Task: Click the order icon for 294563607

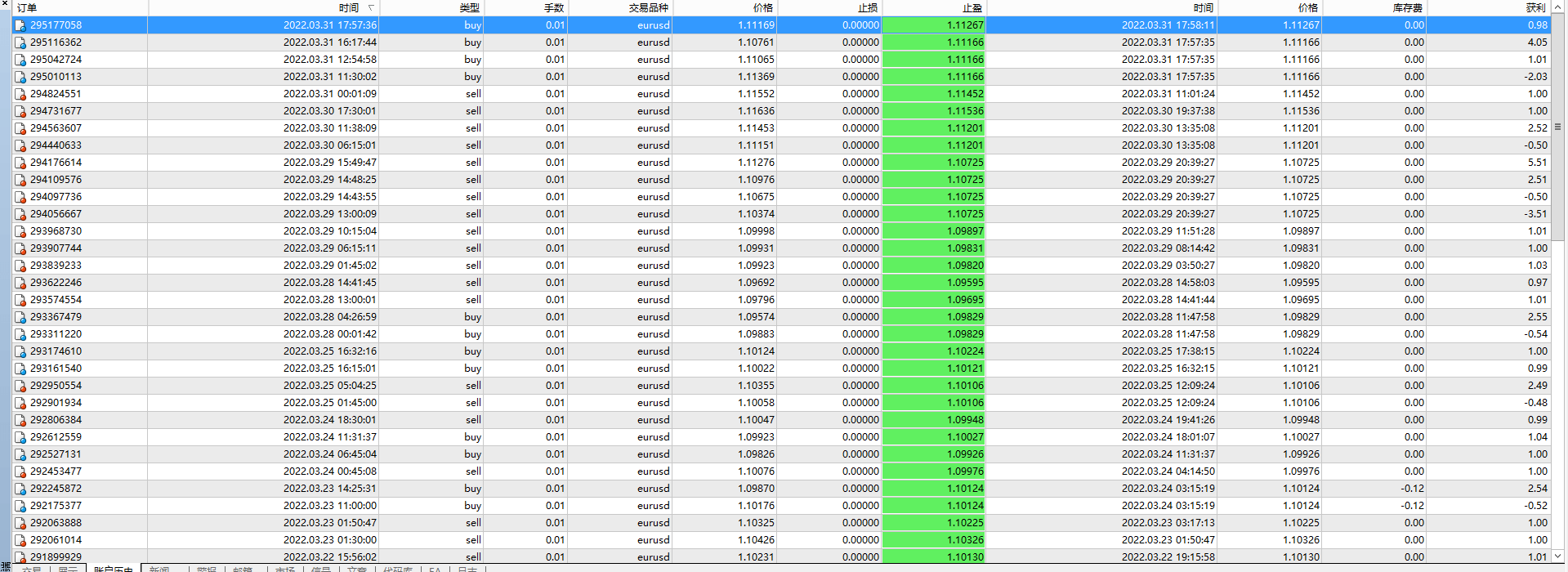Action: pyautogui.click(x=20, y=128)
